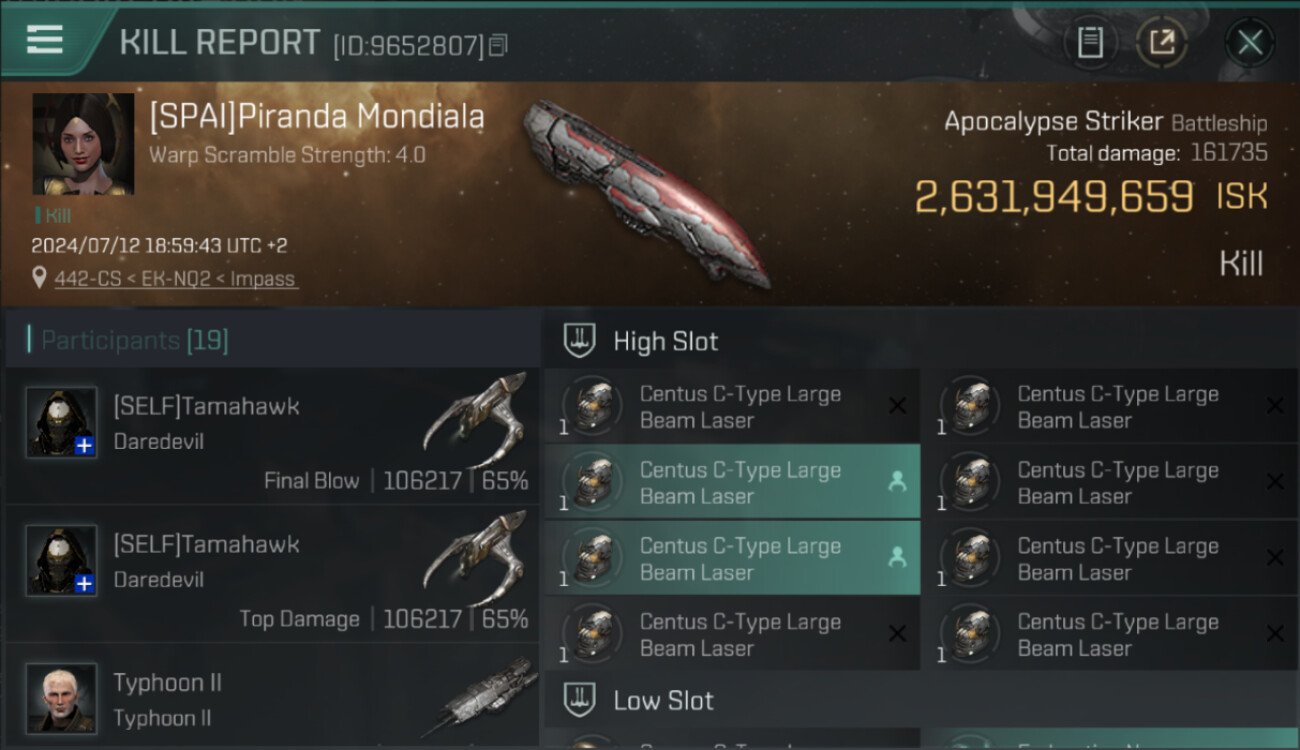Click the location pin icon
1300x750 pixels.
(39, 278)
